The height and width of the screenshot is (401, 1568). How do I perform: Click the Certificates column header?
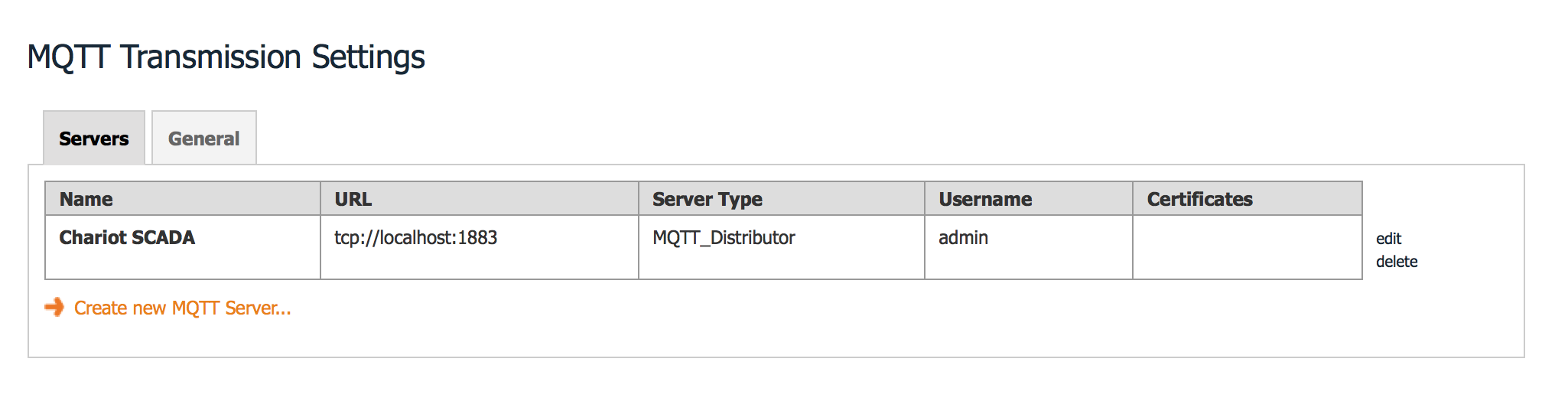(x=1248, y=199)
